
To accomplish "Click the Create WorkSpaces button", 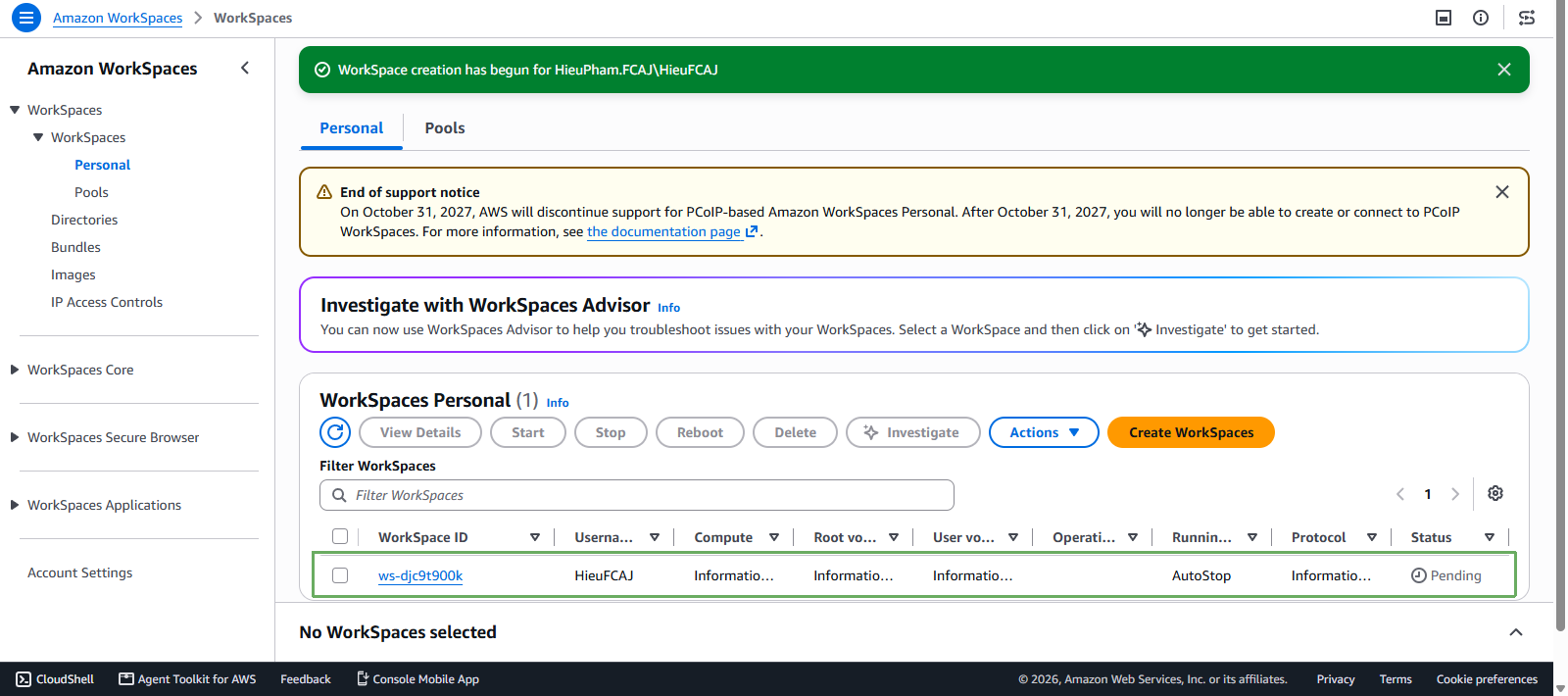I will (x=1191, y=432).
